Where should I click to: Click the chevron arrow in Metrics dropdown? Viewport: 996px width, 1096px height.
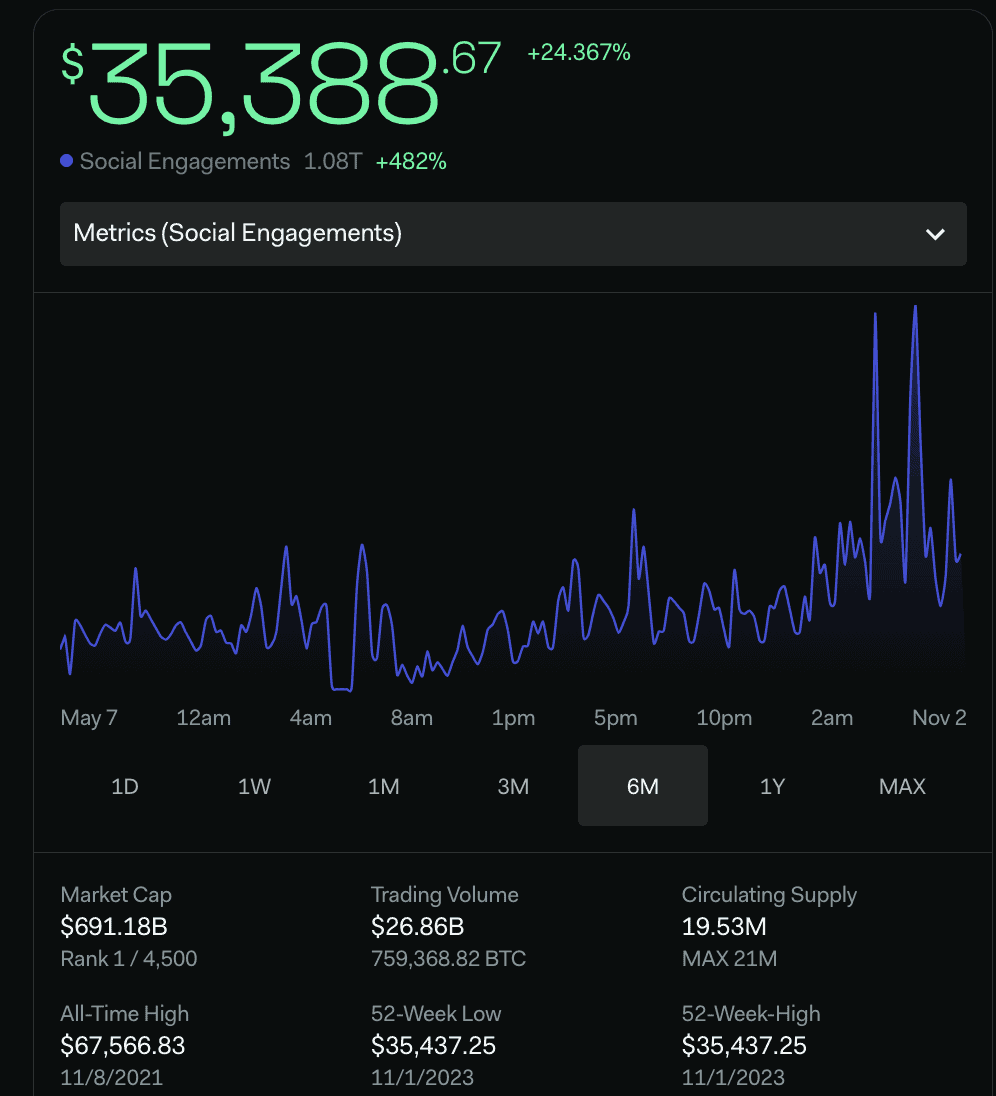(x=935, y=234)
